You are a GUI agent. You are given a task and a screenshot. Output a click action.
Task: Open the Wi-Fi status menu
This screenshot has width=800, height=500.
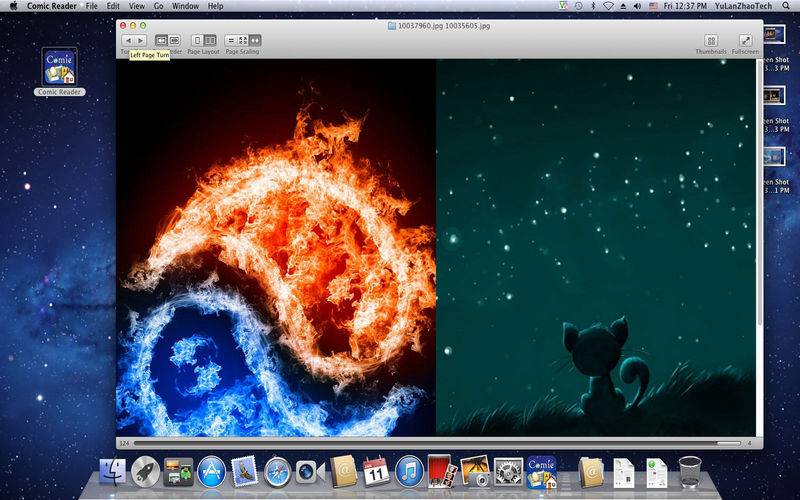[608, 6]
